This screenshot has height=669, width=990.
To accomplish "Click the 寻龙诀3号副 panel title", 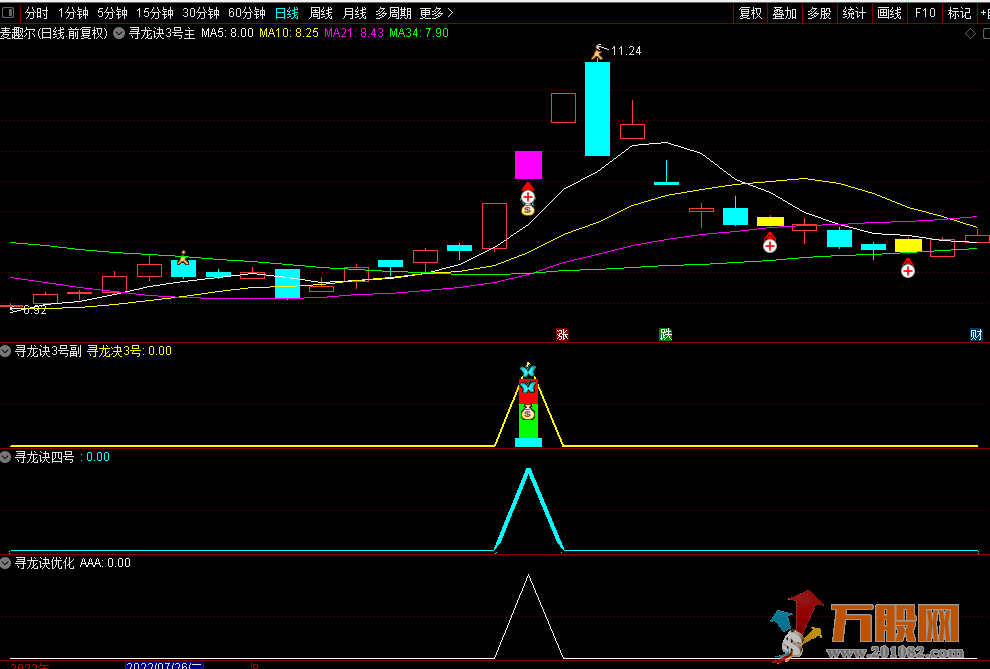I will (48, 351).
